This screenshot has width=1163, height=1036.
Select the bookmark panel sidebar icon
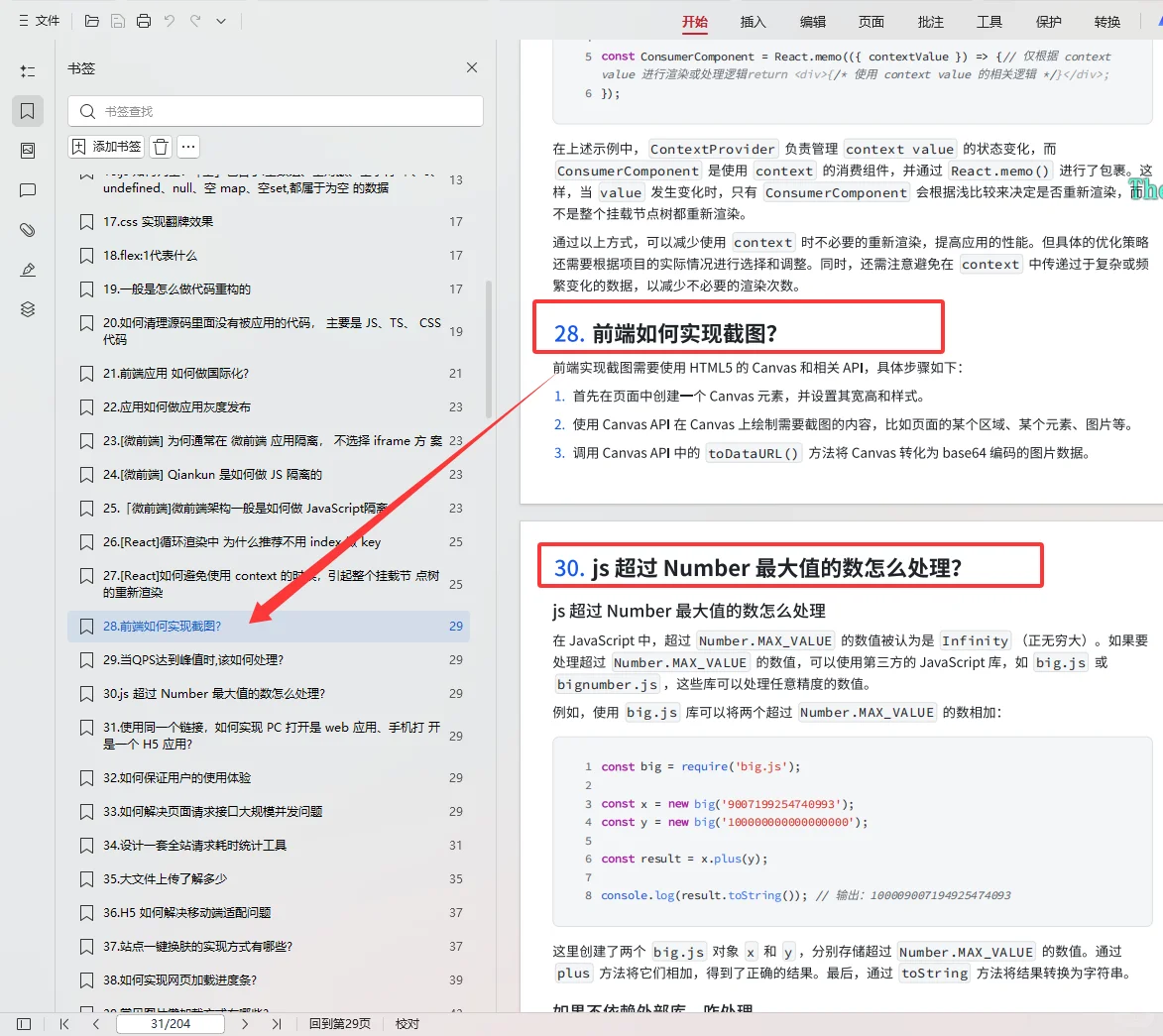point(28,111)
